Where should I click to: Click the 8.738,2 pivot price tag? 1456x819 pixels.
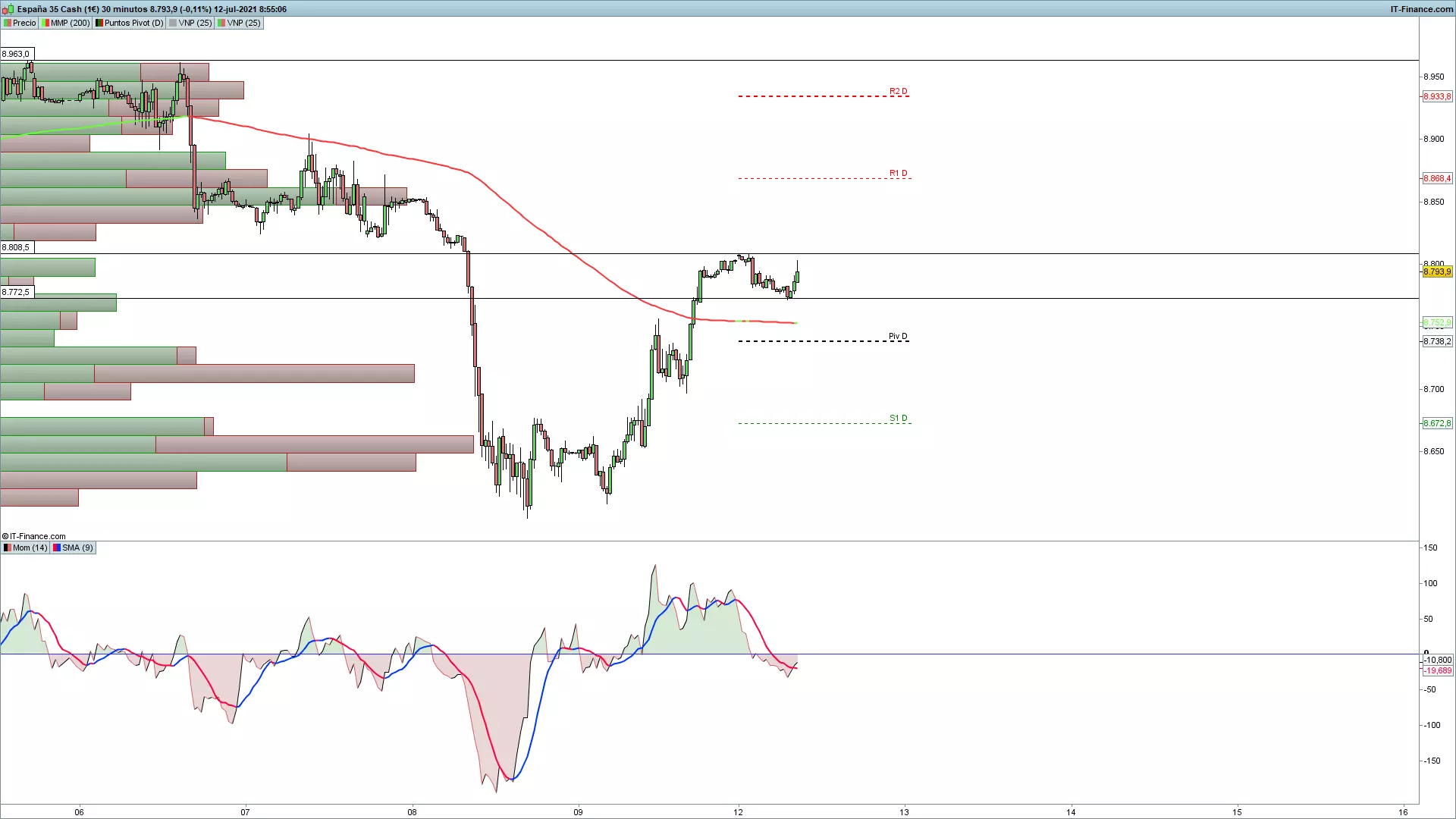pyautogui.click(x=1437, y=341)
